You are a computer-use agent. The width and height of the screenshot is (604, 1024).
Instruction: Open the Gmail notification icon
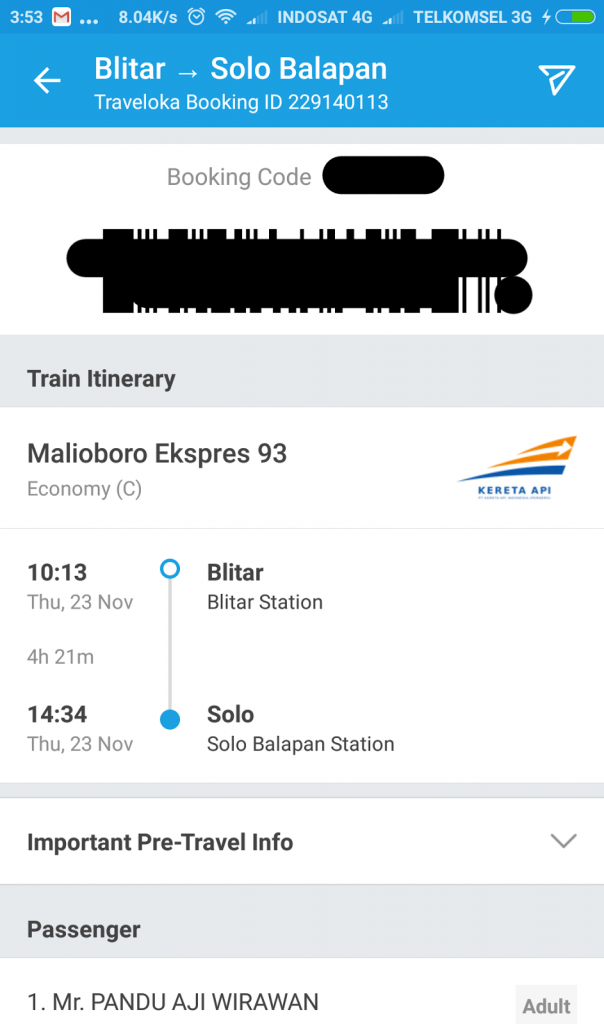tap(61, 17)
